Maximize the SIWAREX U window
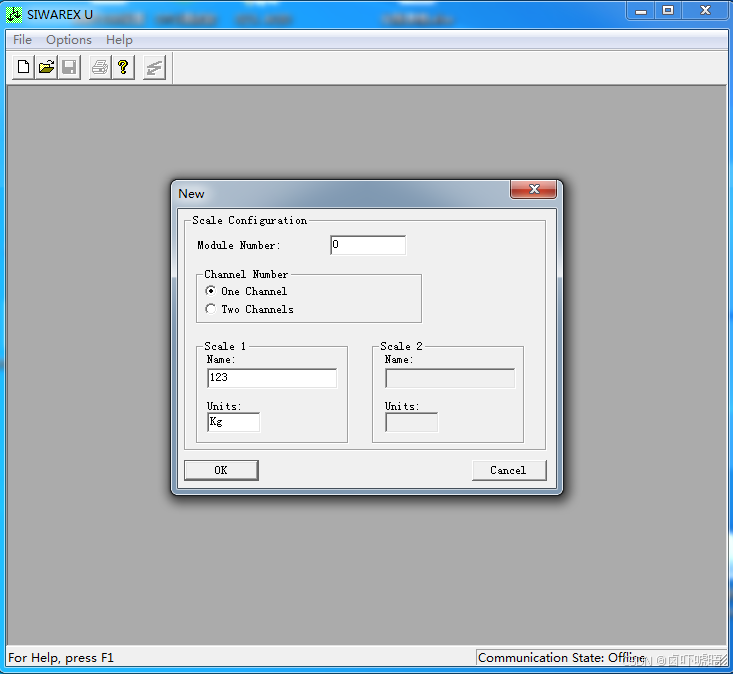 [x=668, y=11]
